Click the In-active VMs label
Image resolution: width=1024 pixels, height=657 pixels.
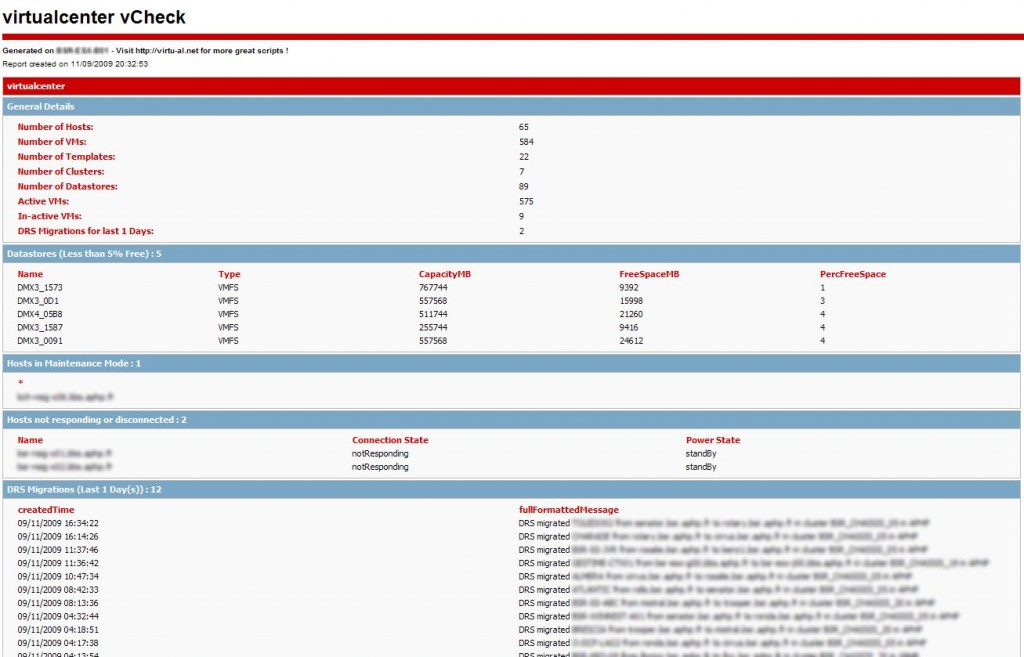[x=50, y=216]
